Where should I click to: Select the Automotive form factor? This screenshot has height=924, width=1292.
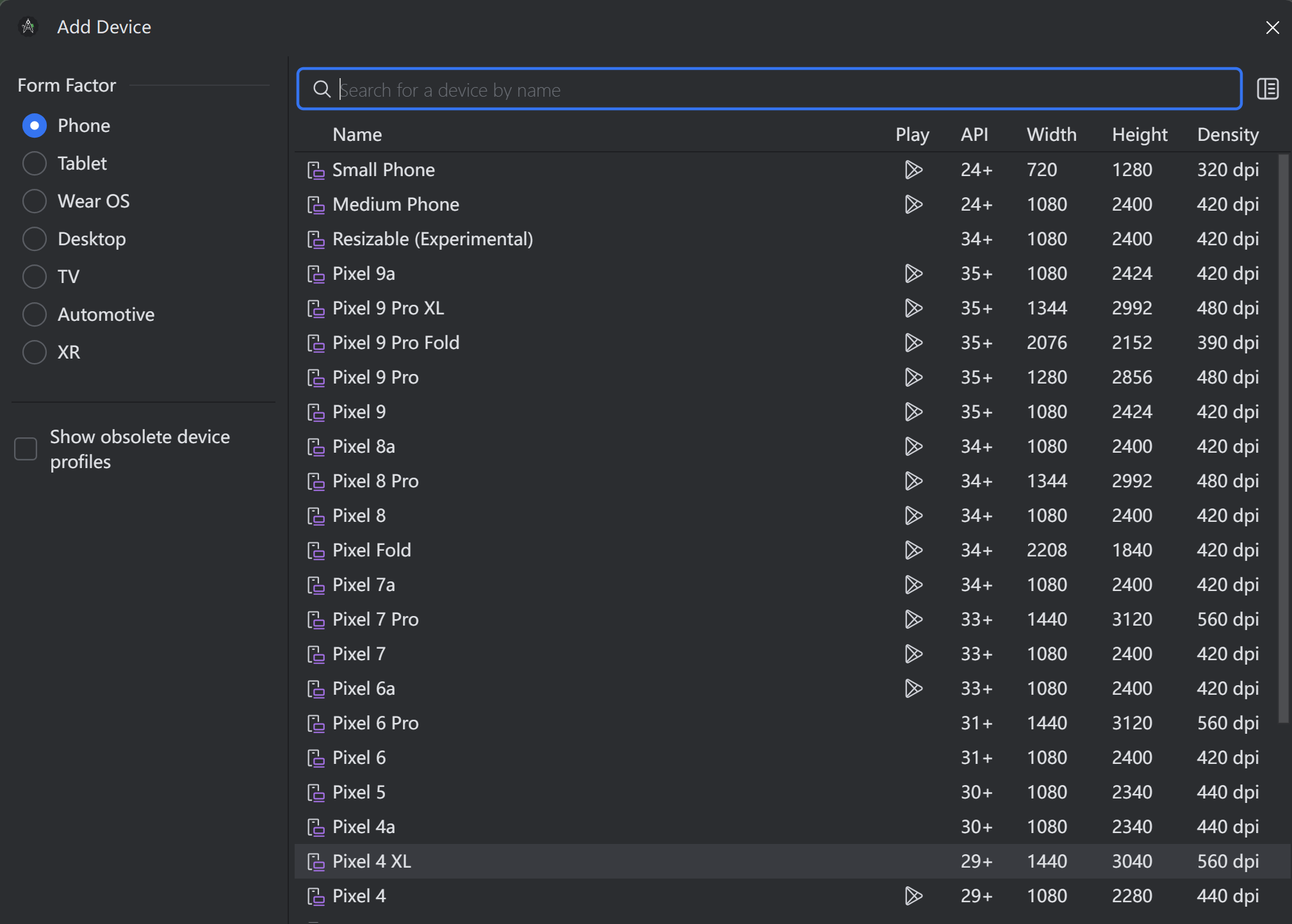pos(35,314)
